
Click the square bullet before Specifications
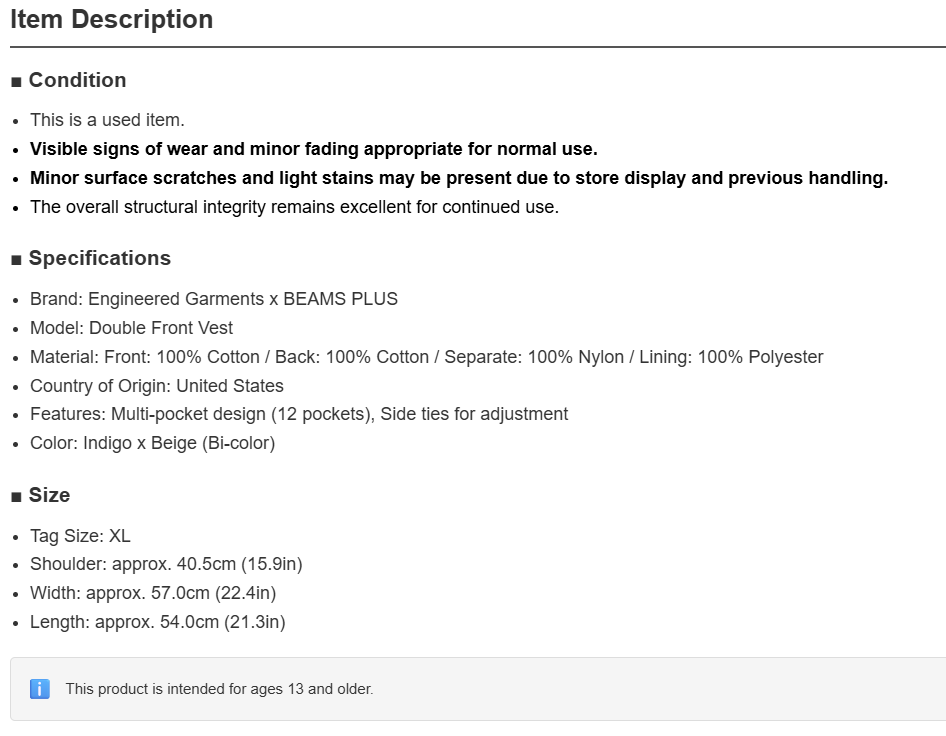(16, 260)
